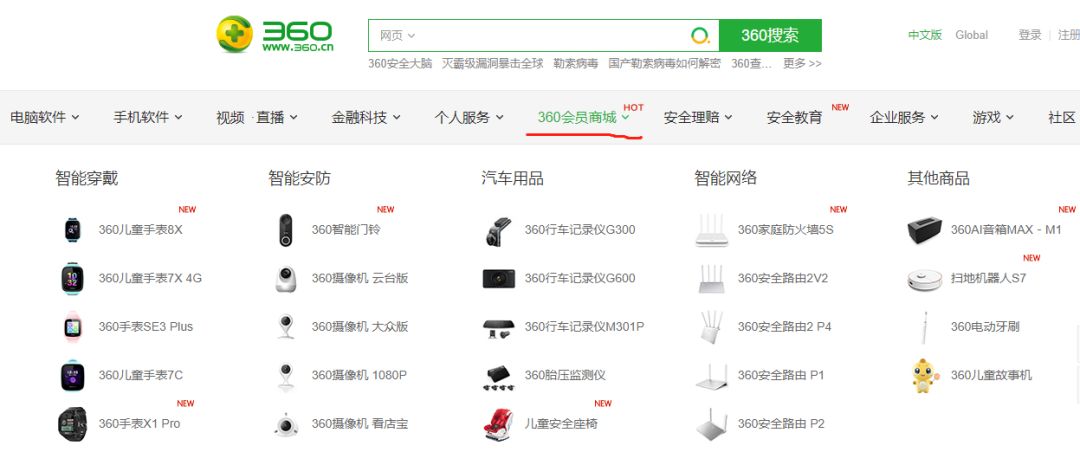Image resolution: width=1080 pixels, height=465 pixels.
Task: Open the 扫地机器人S7 text link
Action: tap(988, 278)
